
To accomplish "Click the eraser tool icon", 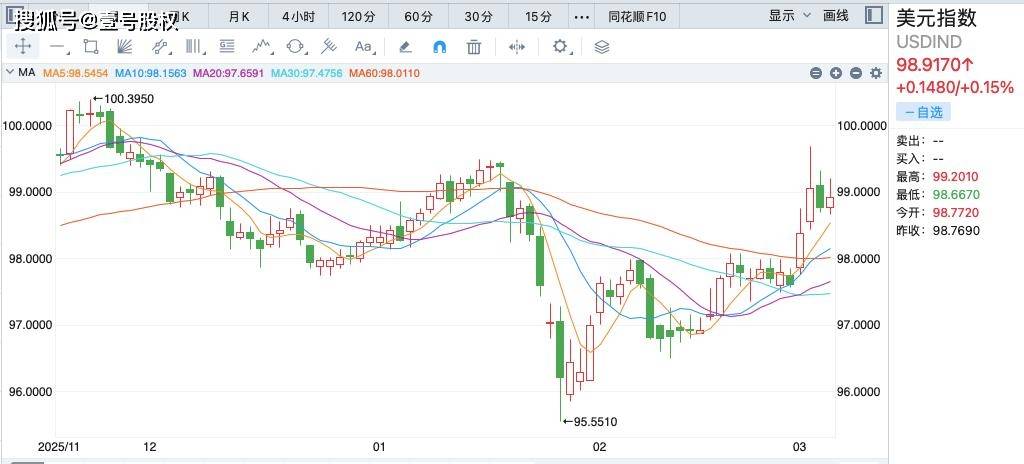I will point(405,46).
